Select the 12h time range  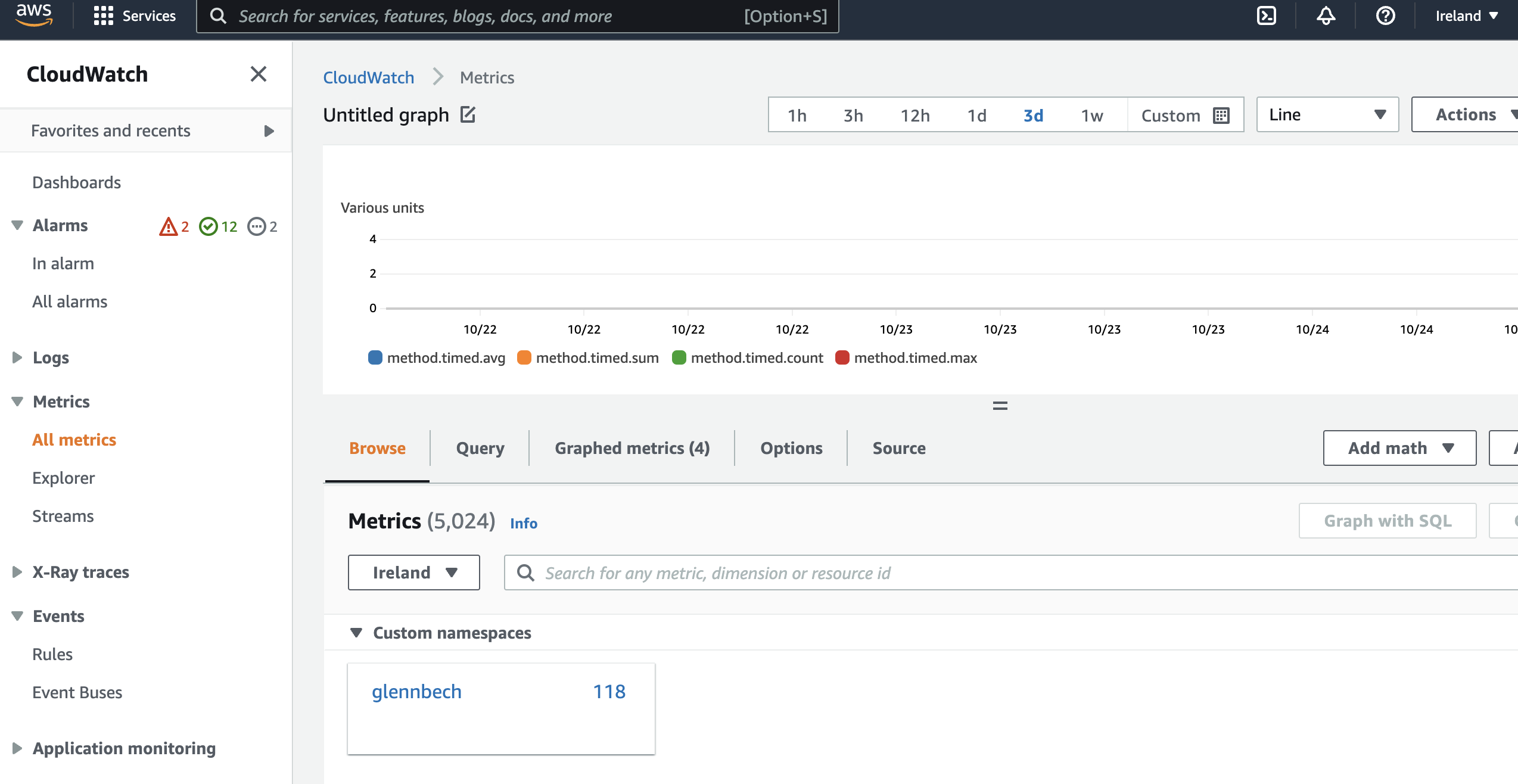coord(914,115)
